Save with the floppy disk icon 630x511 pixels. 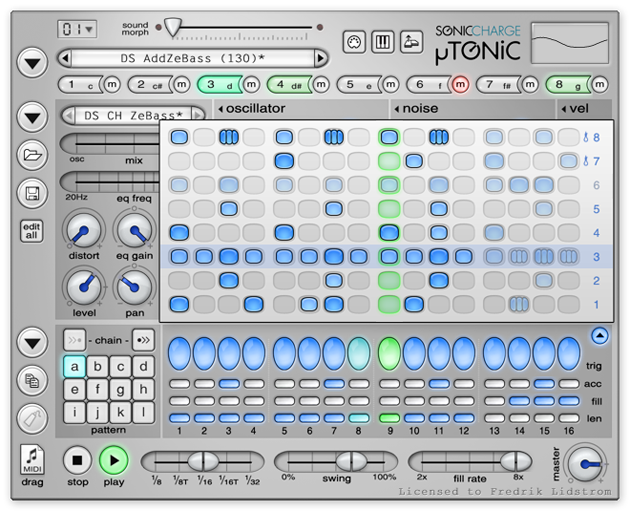[x=32, y=193]
